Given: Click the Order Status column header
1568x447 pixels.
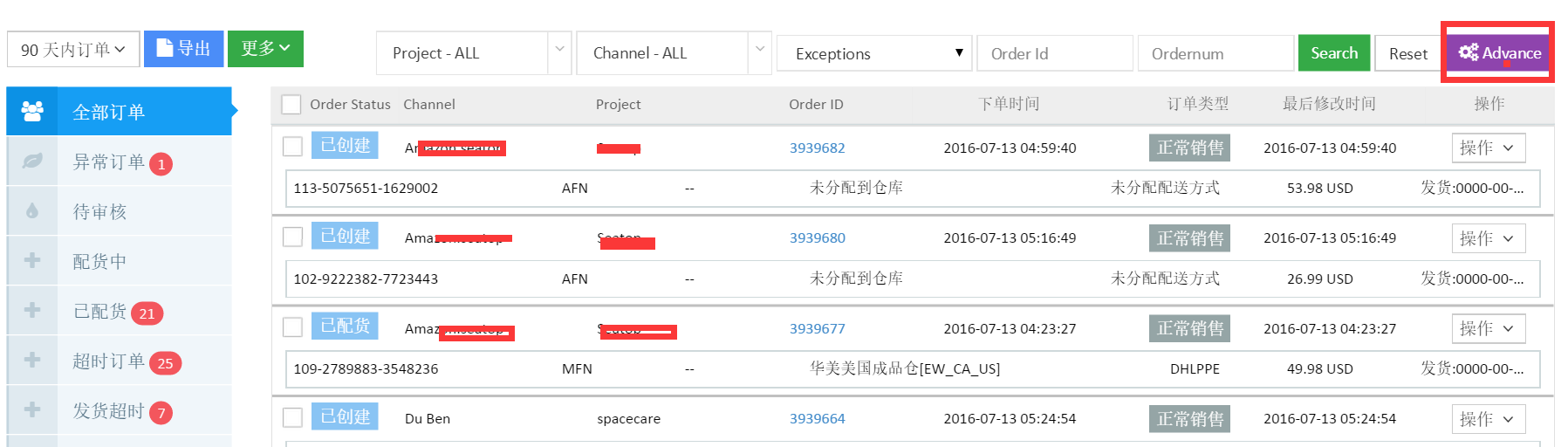Looking at the screenshot, I should (x=350, y=104).
